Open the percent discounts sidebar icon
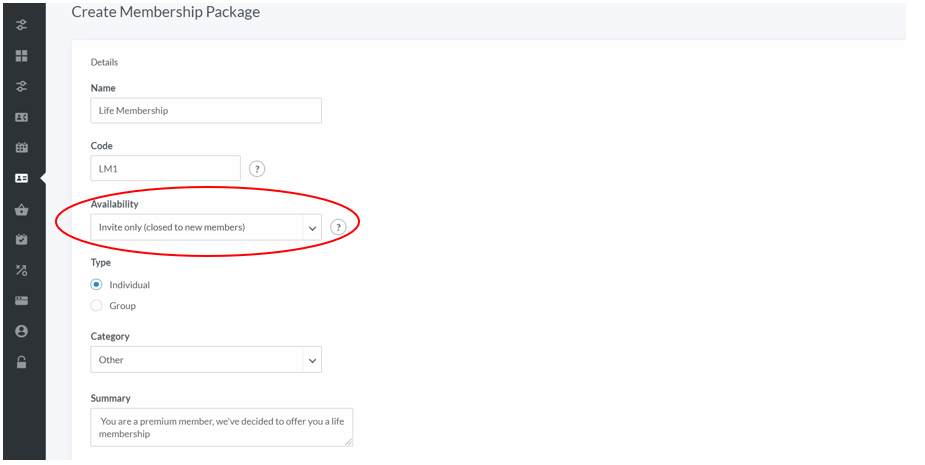The width and height of the screenshot is (925, 465). pos(21,270)
